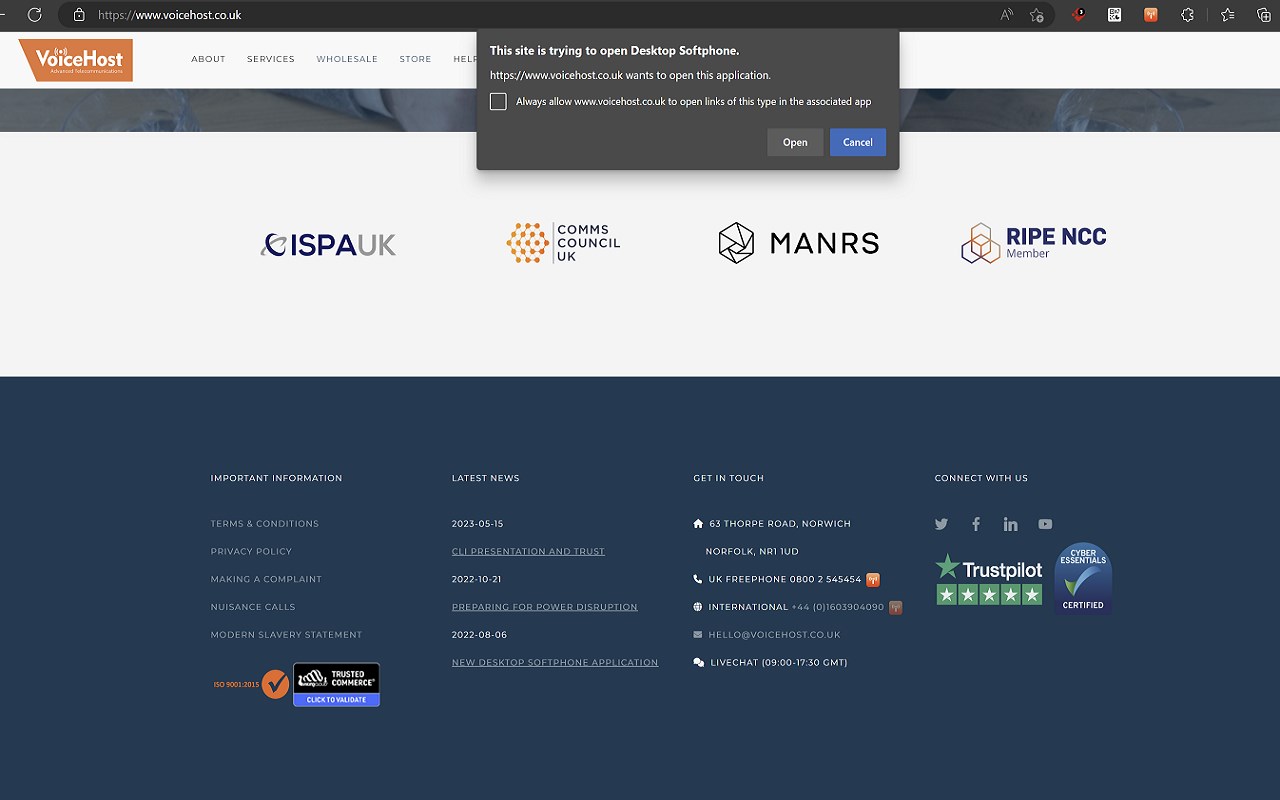Read the CLI Presentation and Trust article
This screenshot has width=1280, height=800.
(528, 552)
